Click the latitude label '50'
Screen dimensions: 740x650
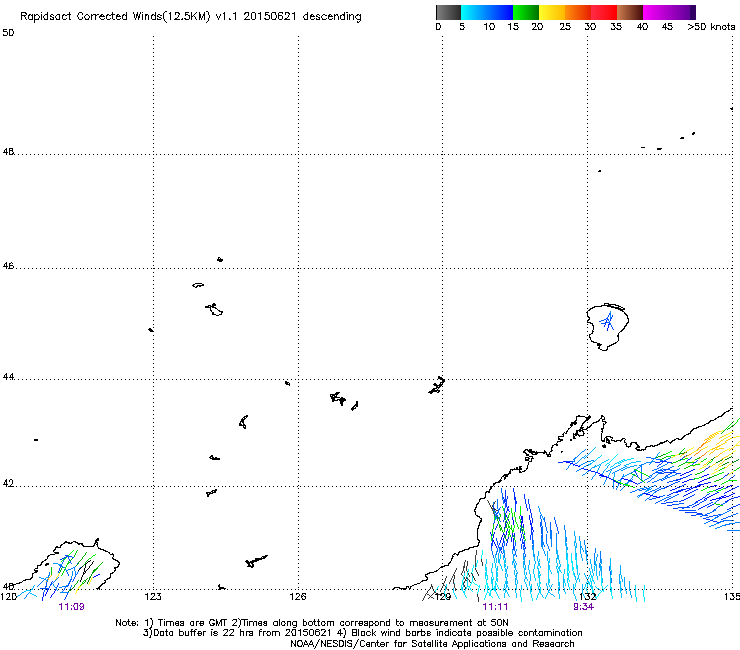pyautogui.click(x=8, y=33)
